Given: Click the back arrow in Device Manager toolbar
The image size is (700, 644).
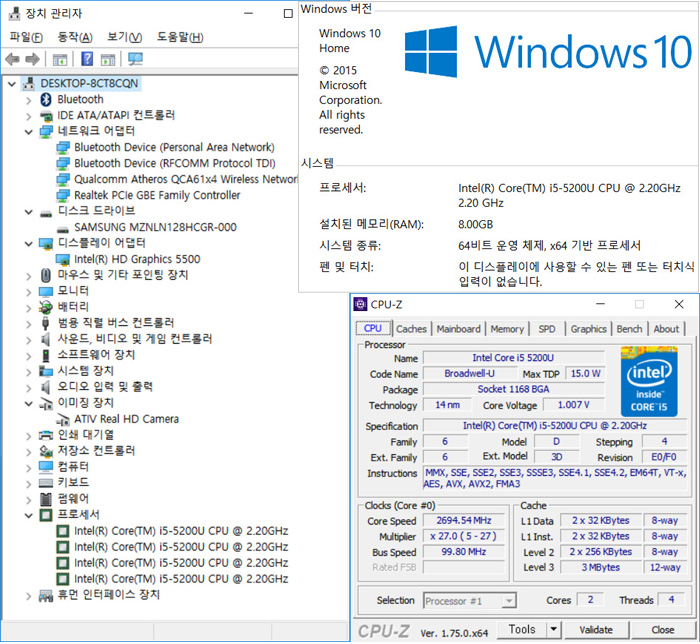Looking at the screenshot, I should (x=12, y=59).
